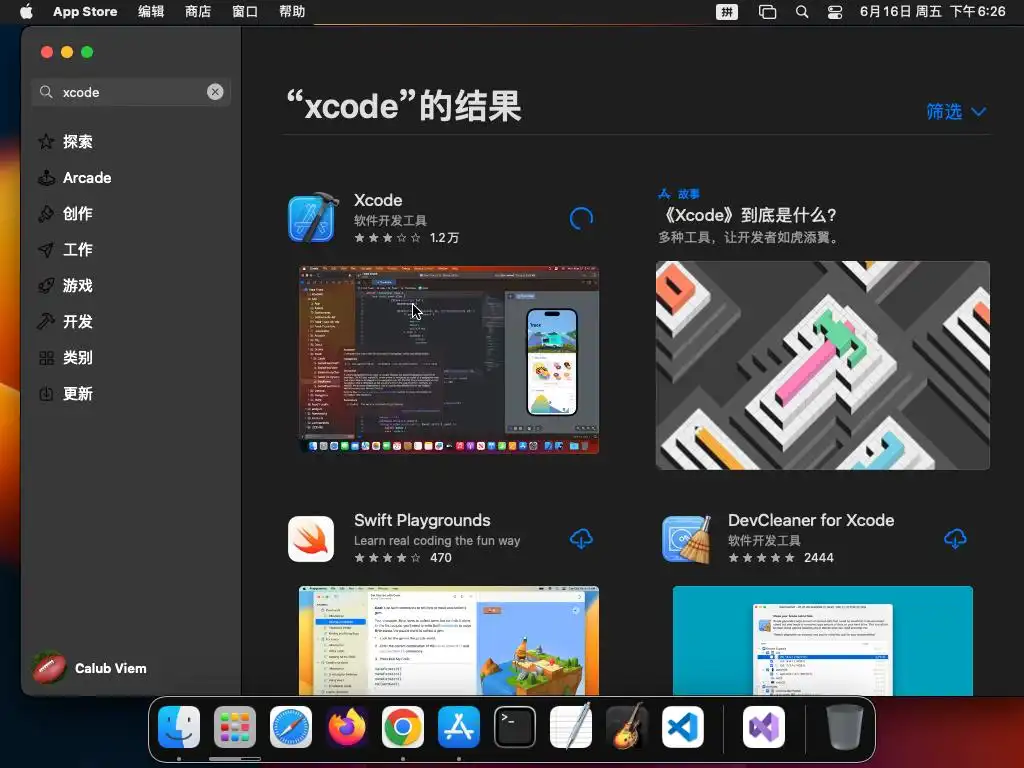
Task: Open the Xcode screenshot preview
Action: 449,360
